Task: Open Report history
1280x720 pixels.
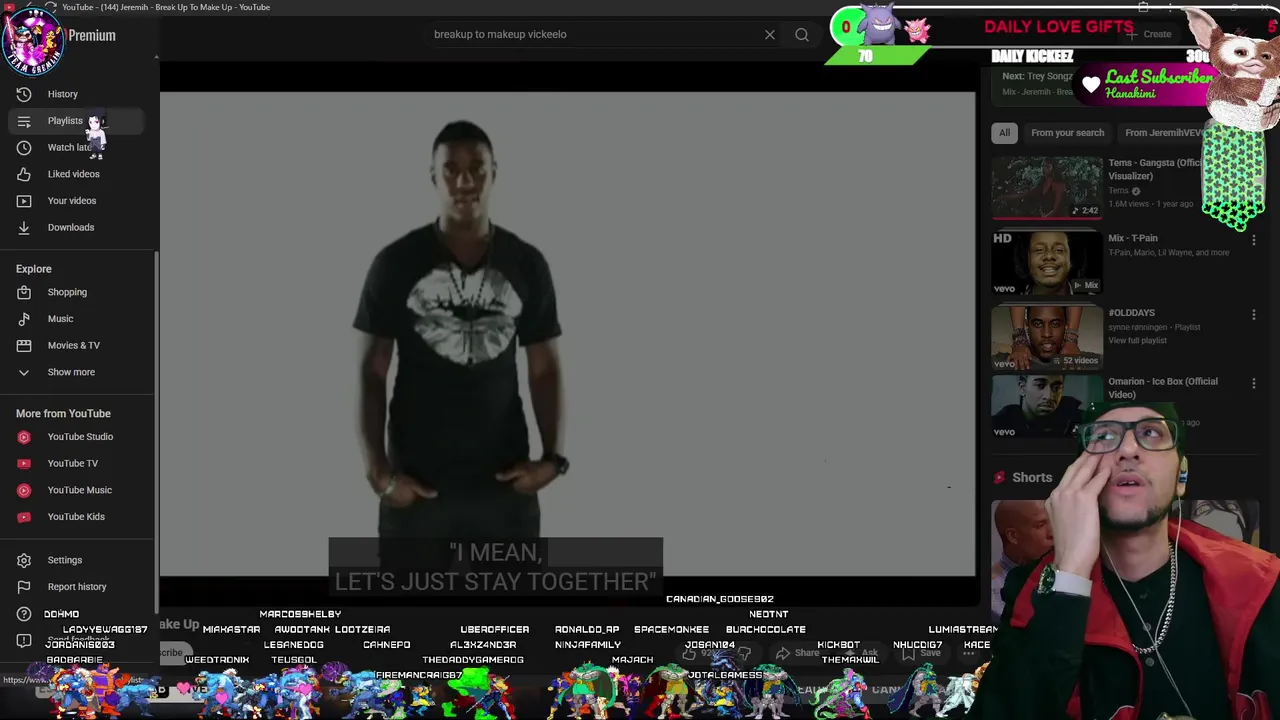Action: [x=77, y=587]
